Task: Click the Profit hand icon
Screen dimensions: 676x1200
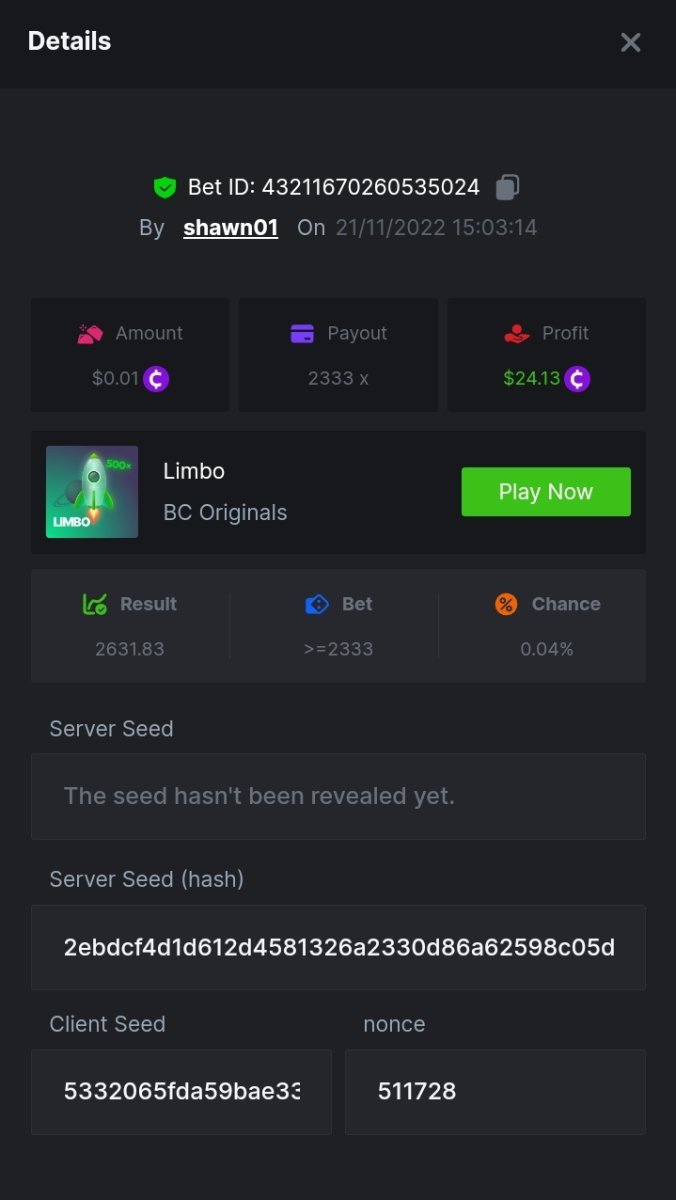Action: point(517,334)
